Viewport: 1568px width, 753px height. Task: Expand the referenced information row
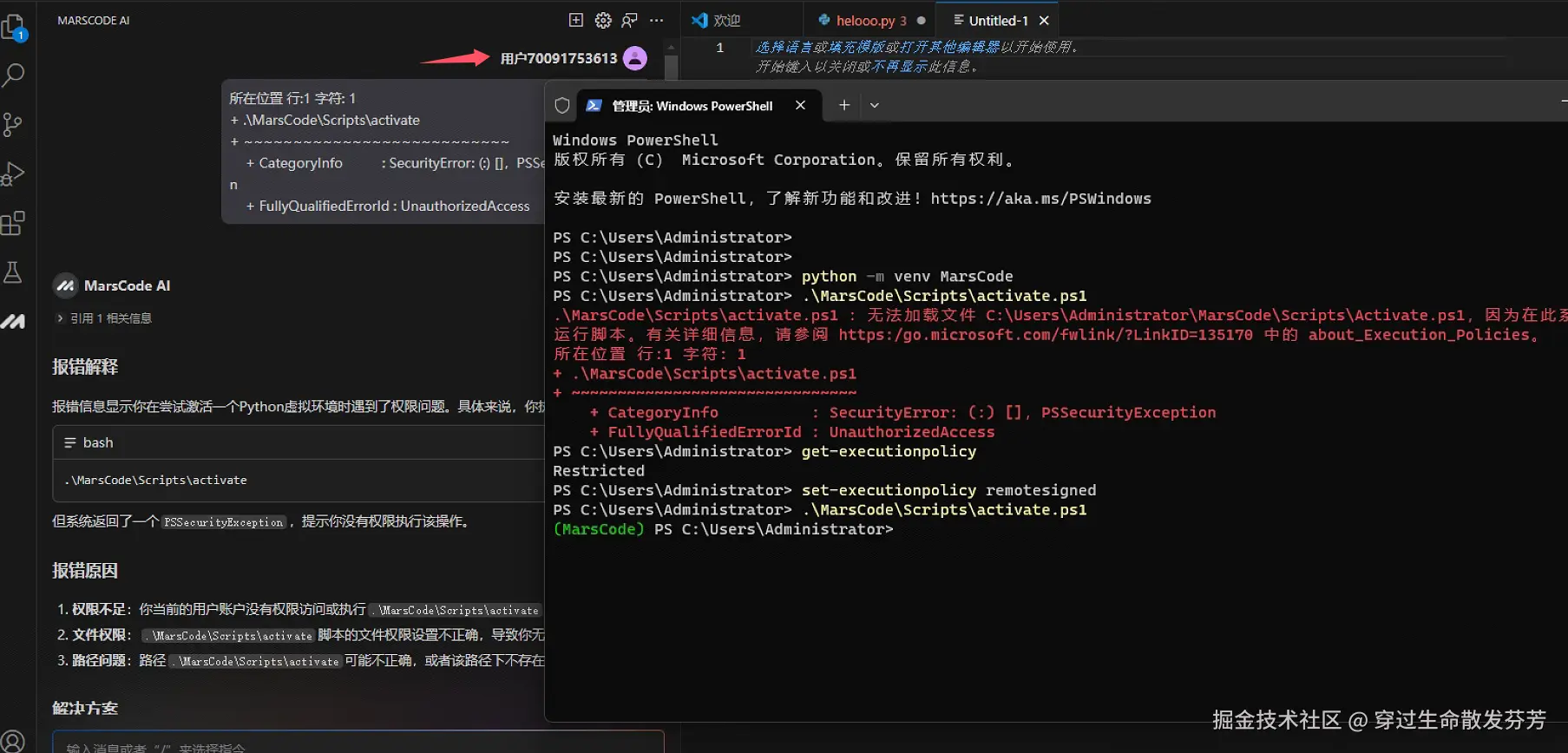104,318
